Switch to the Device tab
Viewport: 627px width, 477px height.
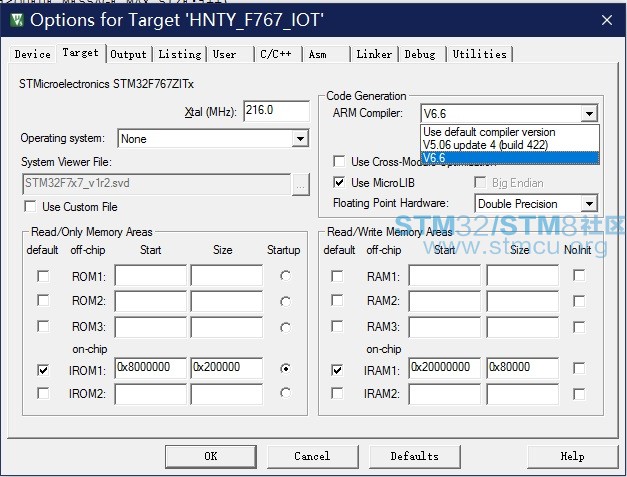pyautogui.click(x=32, y=54)
